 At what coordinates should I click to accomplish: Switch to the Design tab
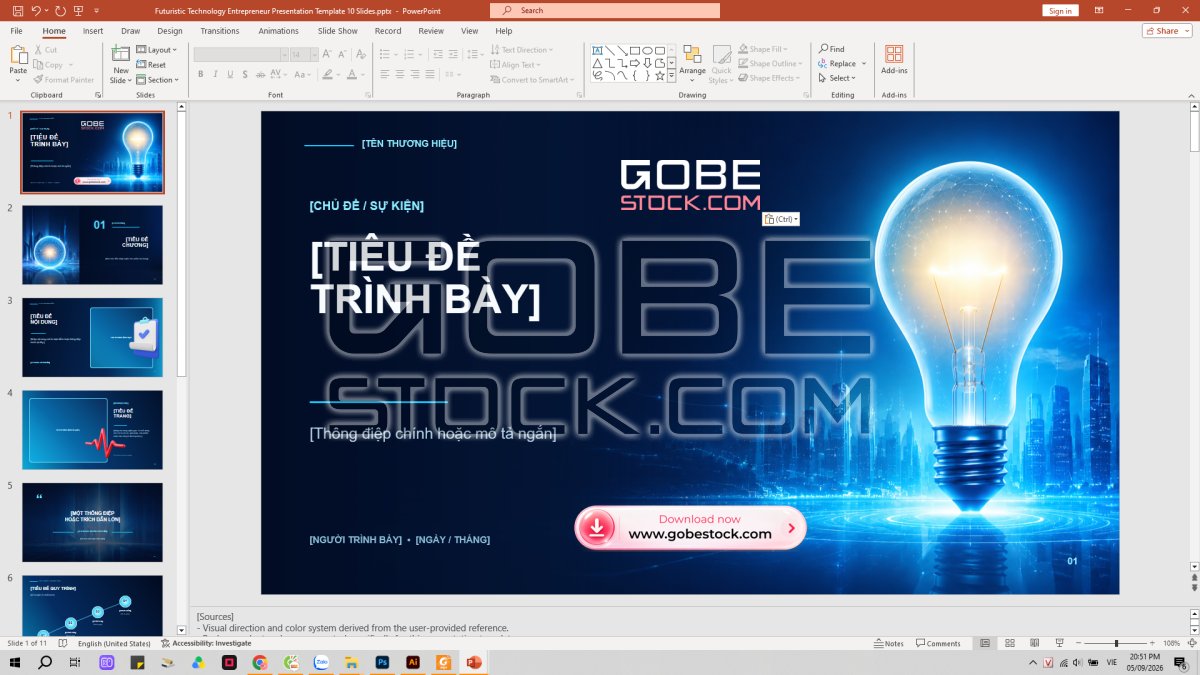[x=170, y=31]
